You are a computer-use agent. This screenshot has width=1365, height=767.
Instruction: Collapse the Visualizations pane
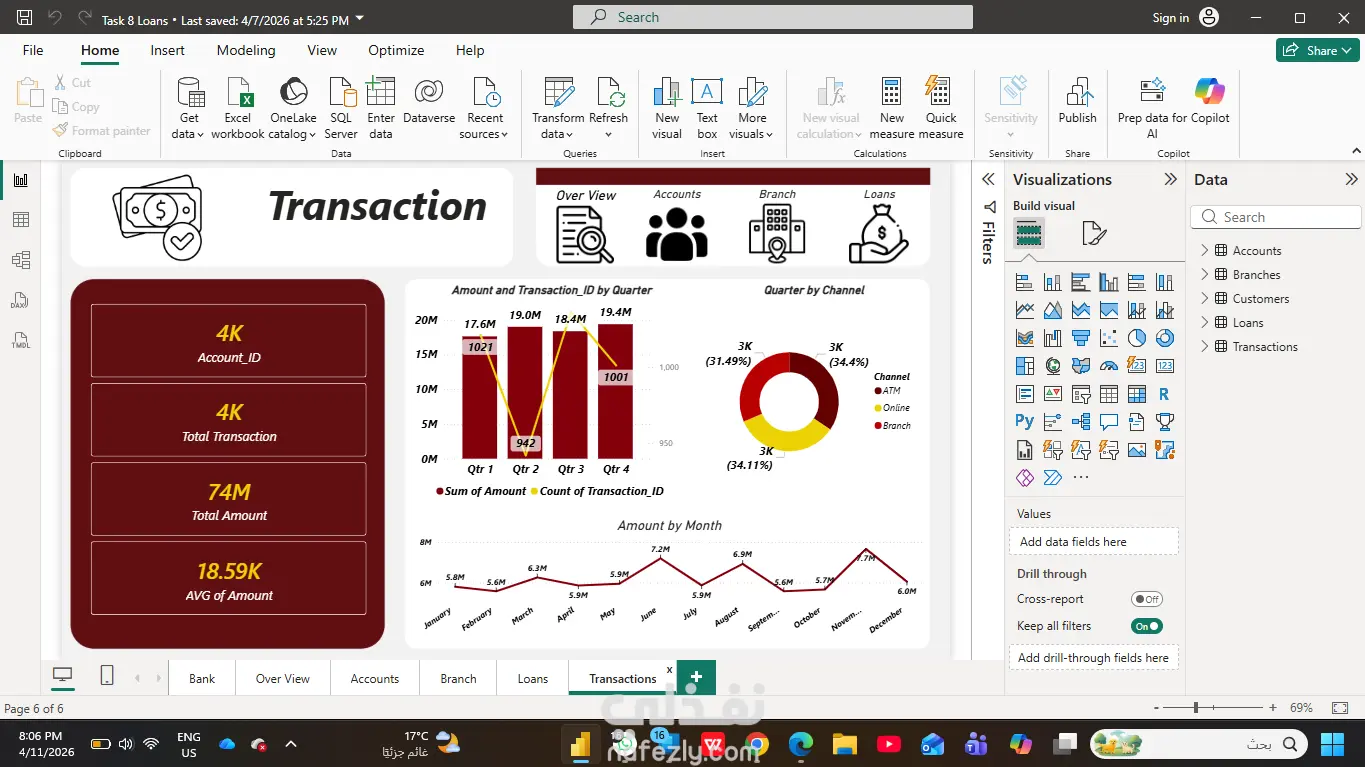pyautogui.click(x=1170, y=180)
